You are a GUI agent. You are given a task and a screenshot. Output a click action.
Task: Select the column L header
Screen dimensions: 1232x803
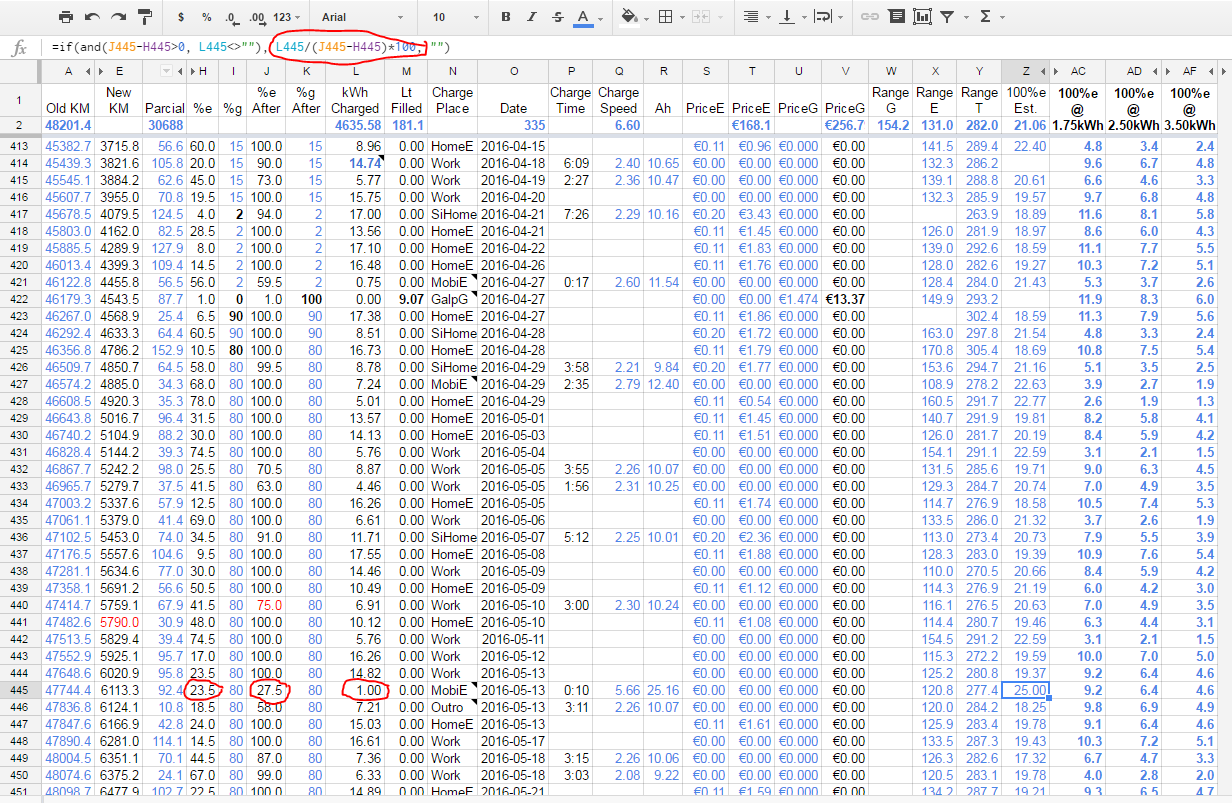pyautogui.click(x=355, y=71)
